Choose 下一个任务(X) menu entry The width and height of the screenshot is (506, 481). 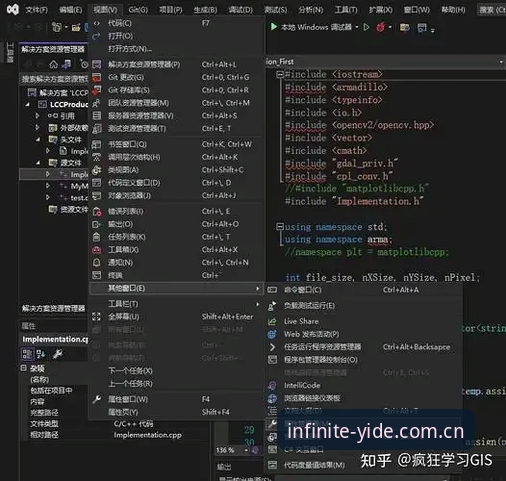pos(177,371)
